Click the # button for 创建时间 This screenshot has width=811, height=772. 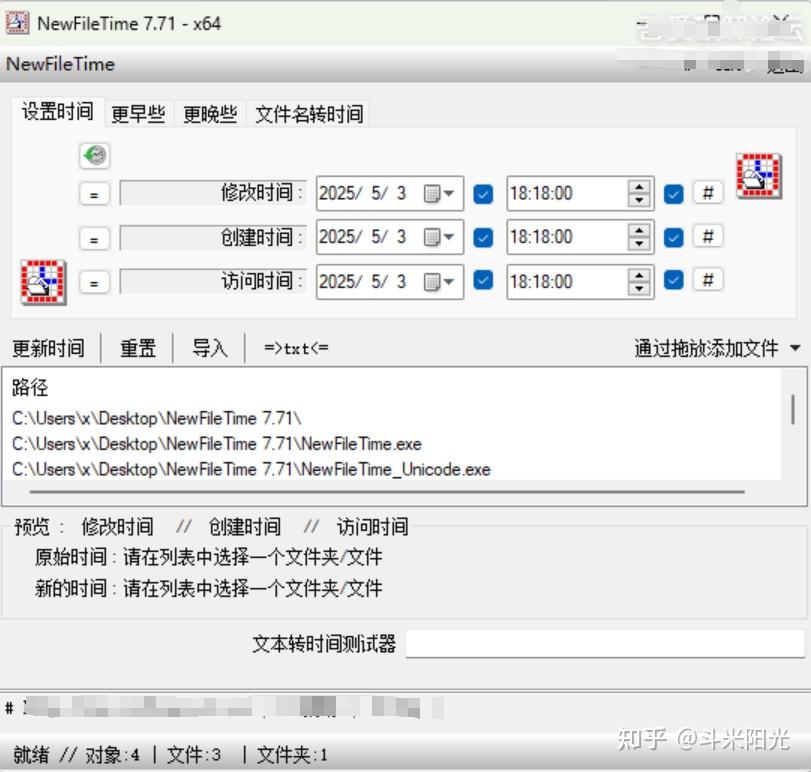pos(707,237)
